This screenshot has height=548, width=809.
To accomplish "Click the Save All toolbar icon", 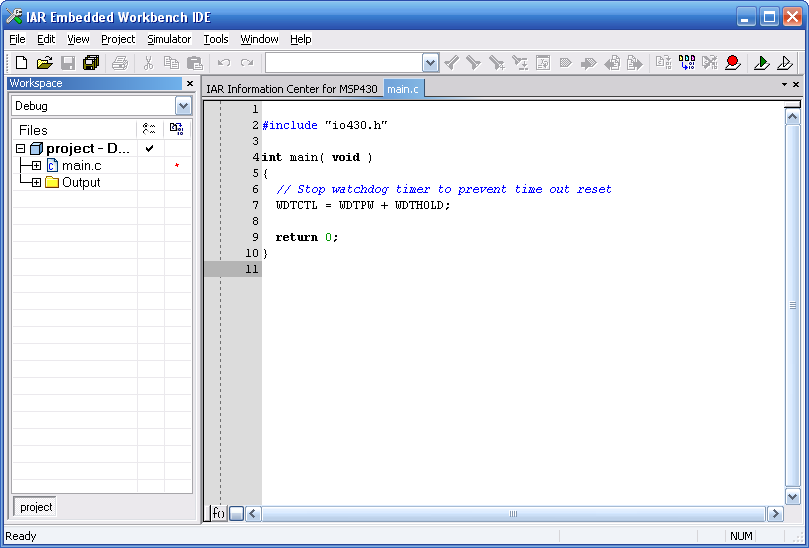I will pos(91,63).
